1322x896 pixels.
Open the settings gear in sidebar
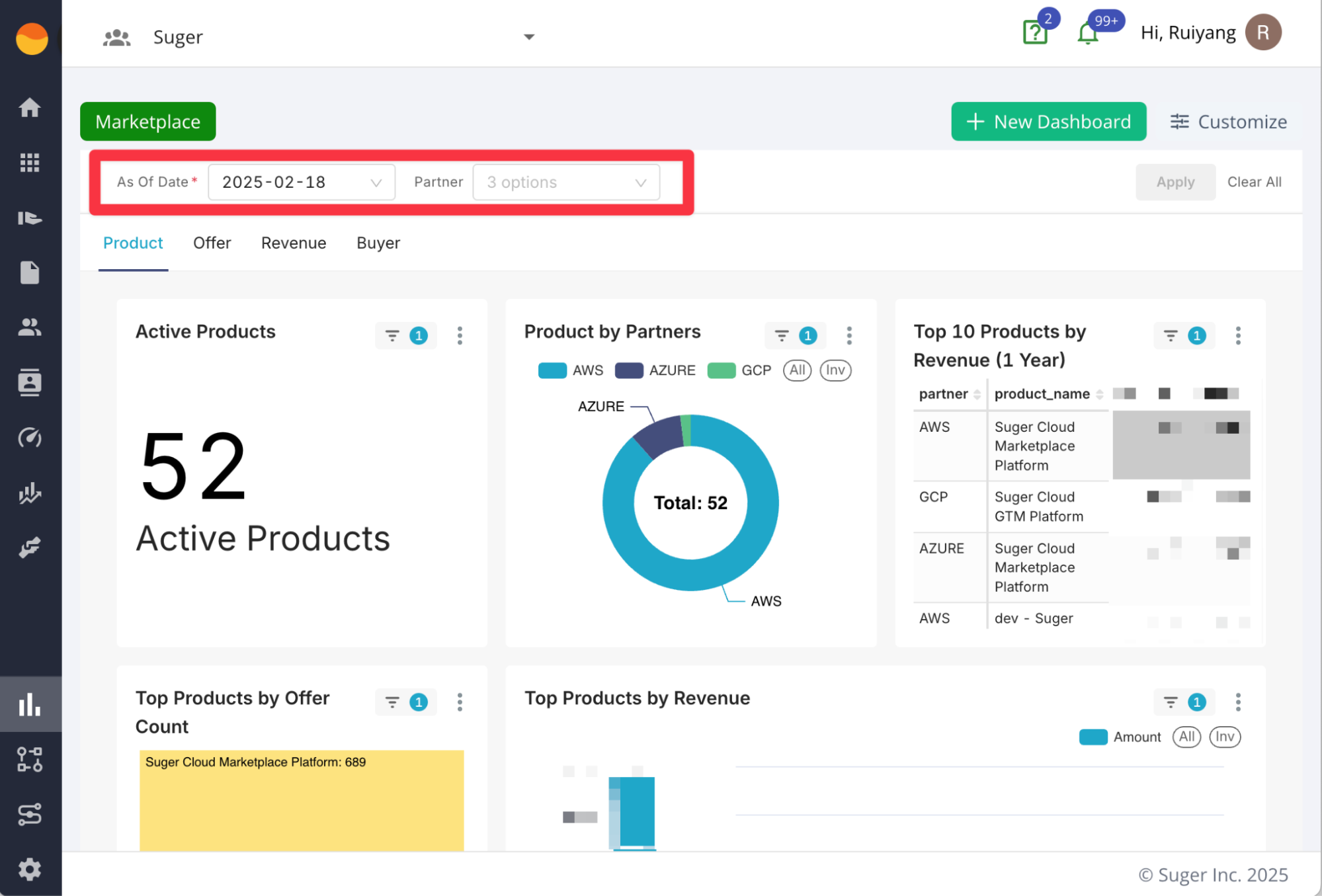coord(30,869)
